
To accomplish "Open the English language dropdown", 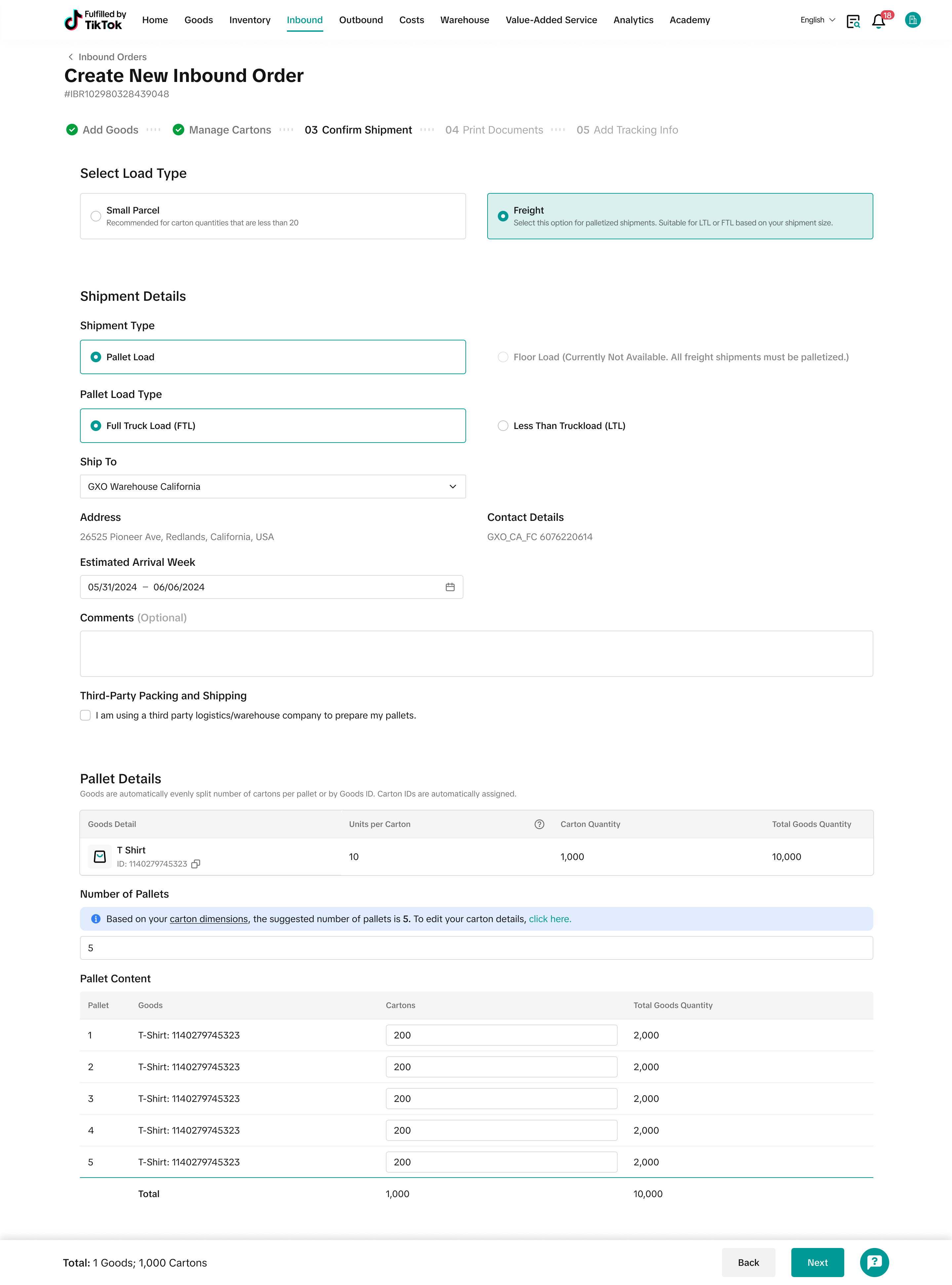I will click(817, 20).
